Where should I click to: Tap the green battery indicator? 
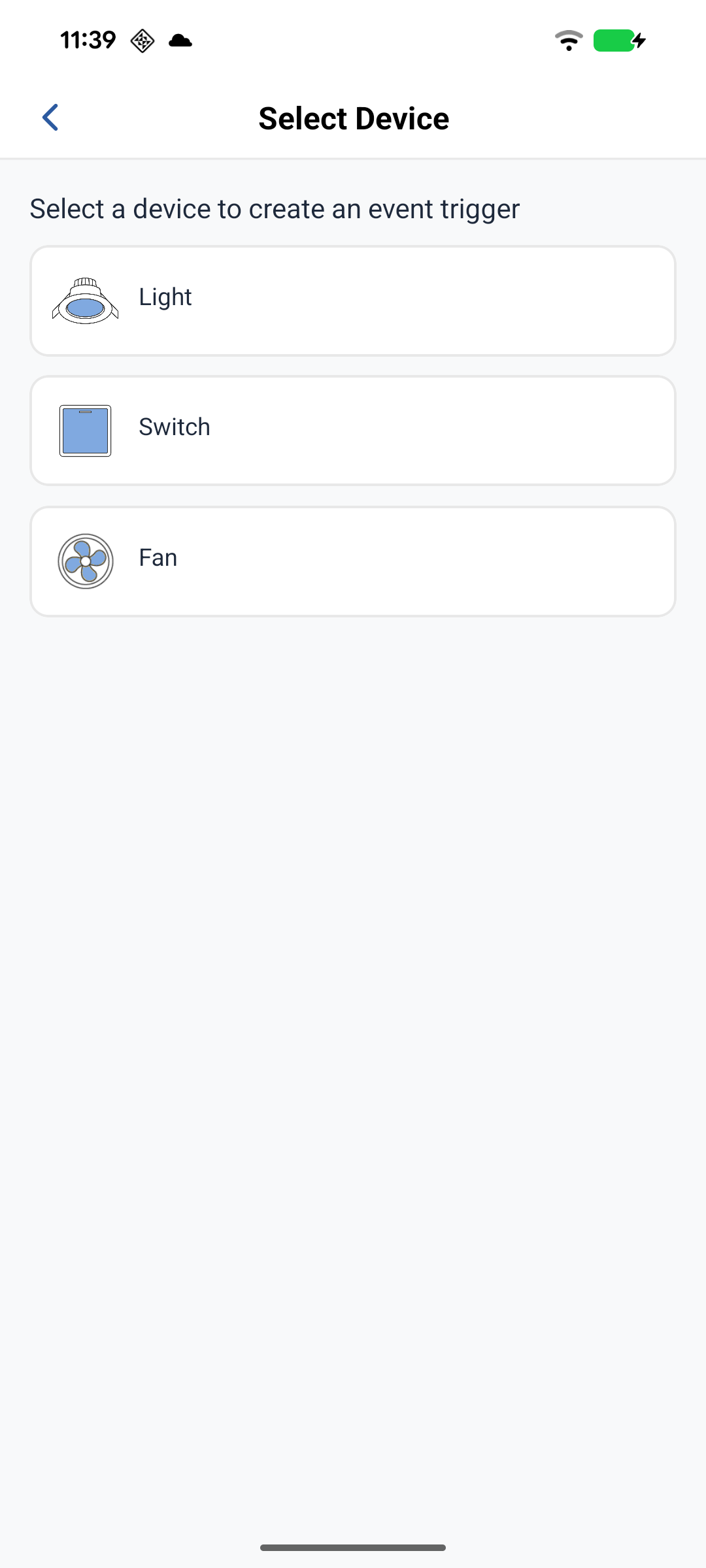[x=613, y=41]
